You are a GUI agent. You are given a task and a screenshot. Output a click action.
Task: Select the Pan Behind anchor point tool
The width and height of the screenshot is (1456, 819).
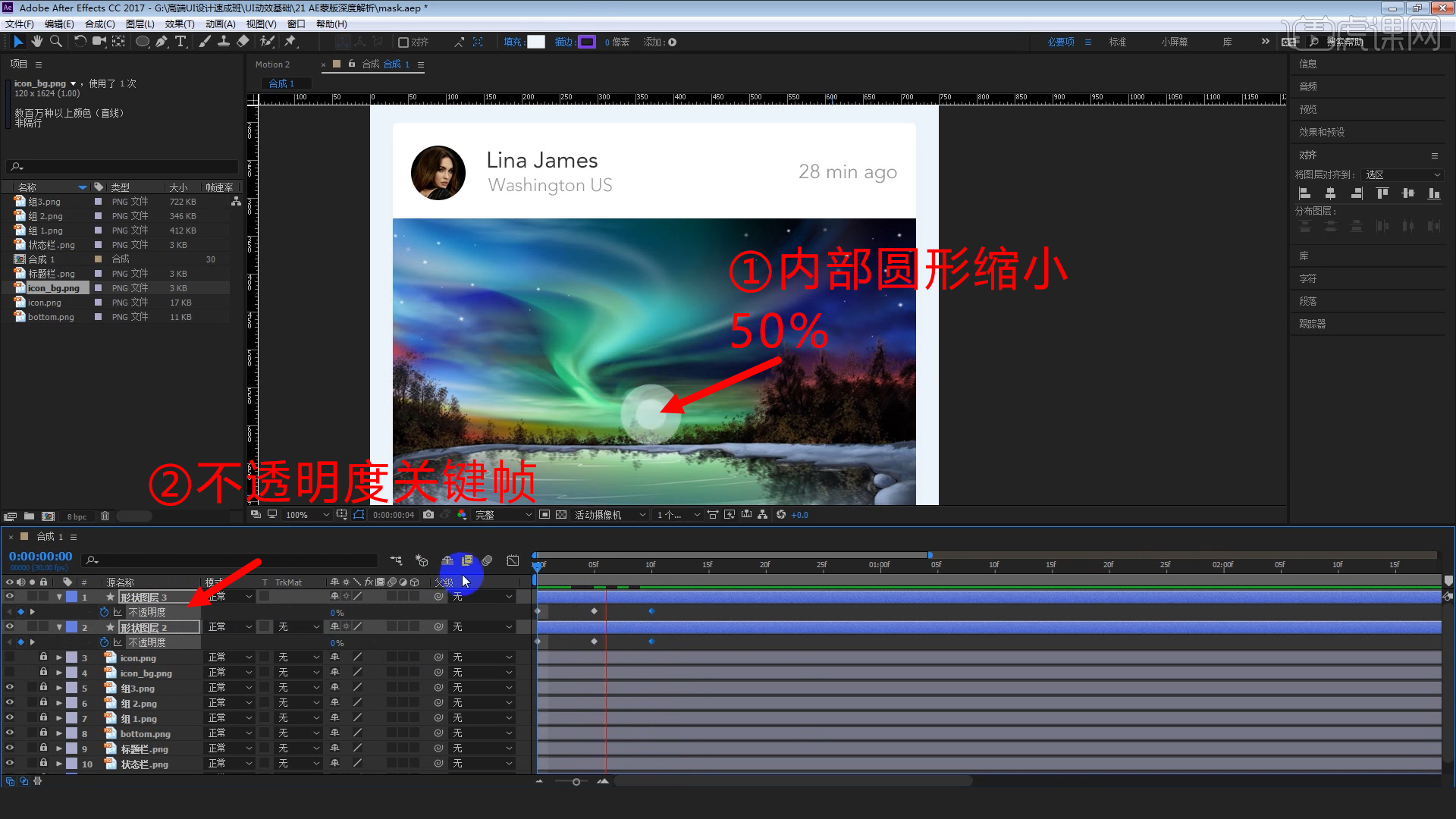tap(119, 42)
